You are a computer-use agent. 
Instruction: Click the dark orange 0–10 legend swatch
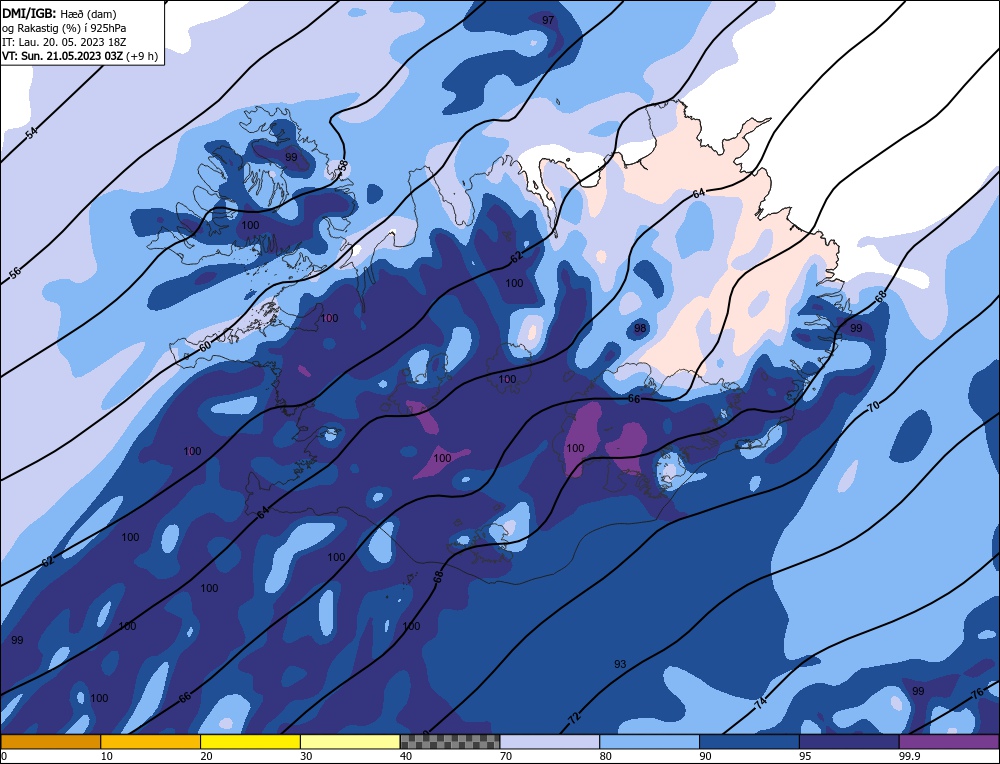tap(50, 741)
